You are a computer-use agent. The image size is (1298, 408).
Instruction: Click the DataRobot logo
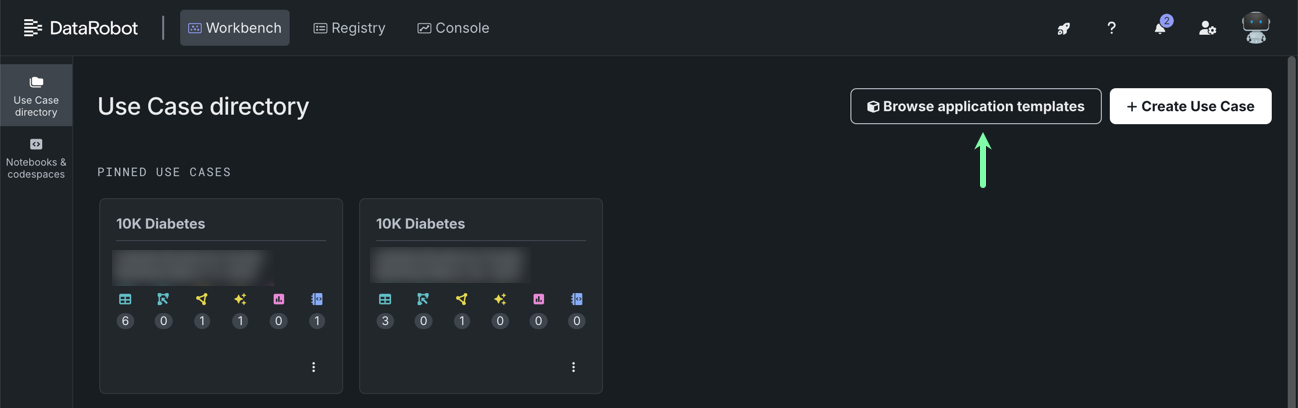[x=81, y=28]
